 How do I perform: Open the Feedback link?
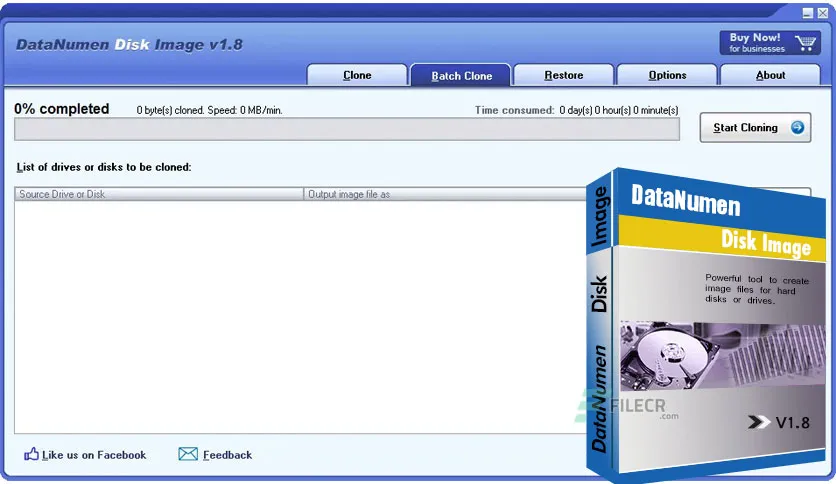228,455
